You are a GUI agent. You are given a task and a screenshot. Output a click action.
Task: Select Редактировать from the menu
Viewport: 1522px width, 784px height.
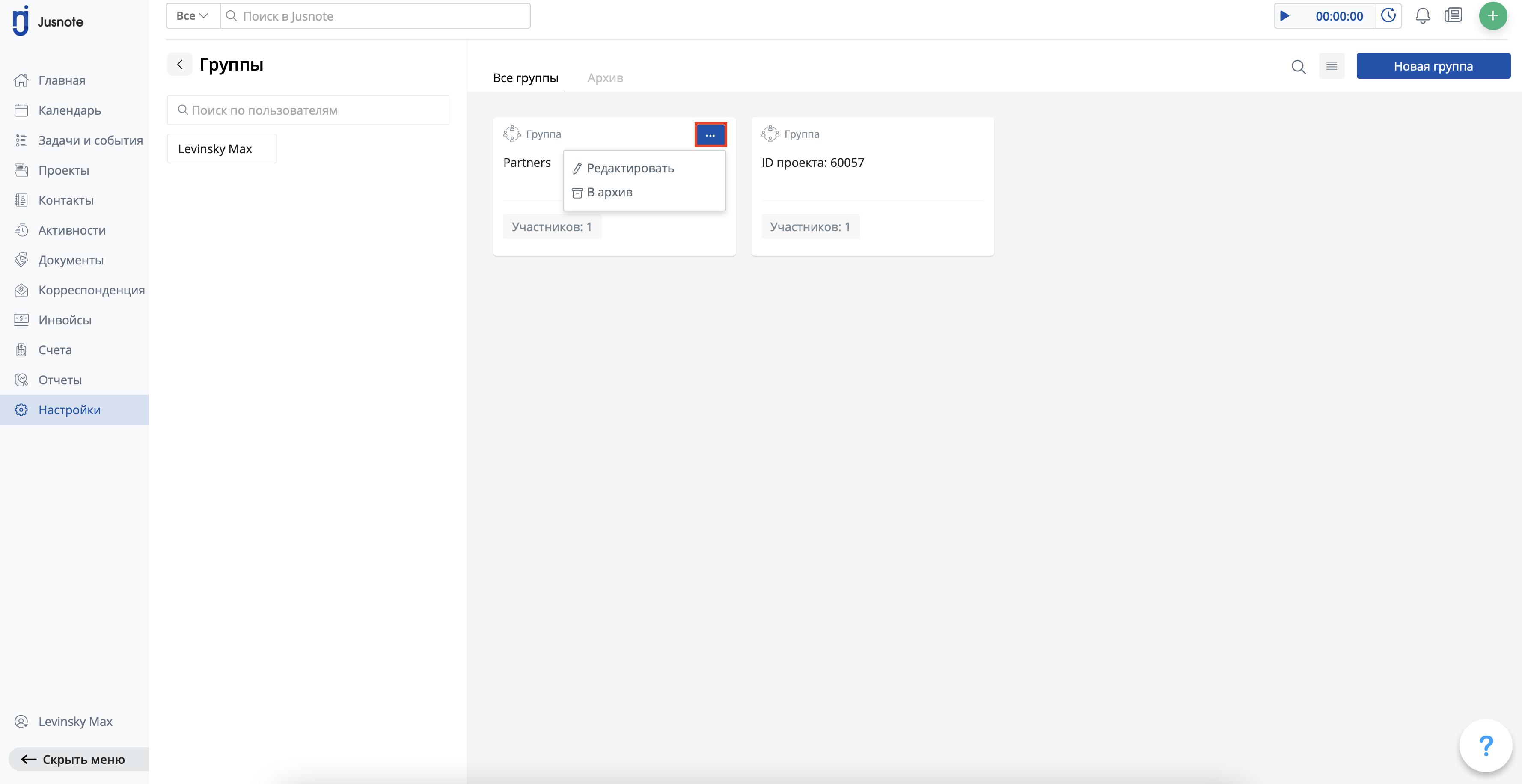[630, 168]
